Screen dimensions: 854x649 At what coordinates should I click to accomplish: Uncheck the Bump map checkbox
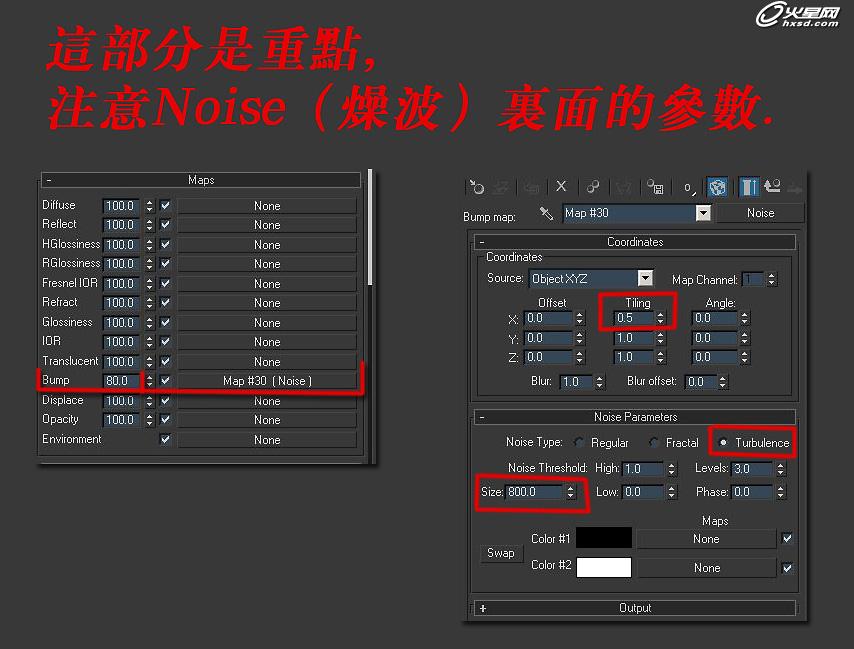(165, 381)
